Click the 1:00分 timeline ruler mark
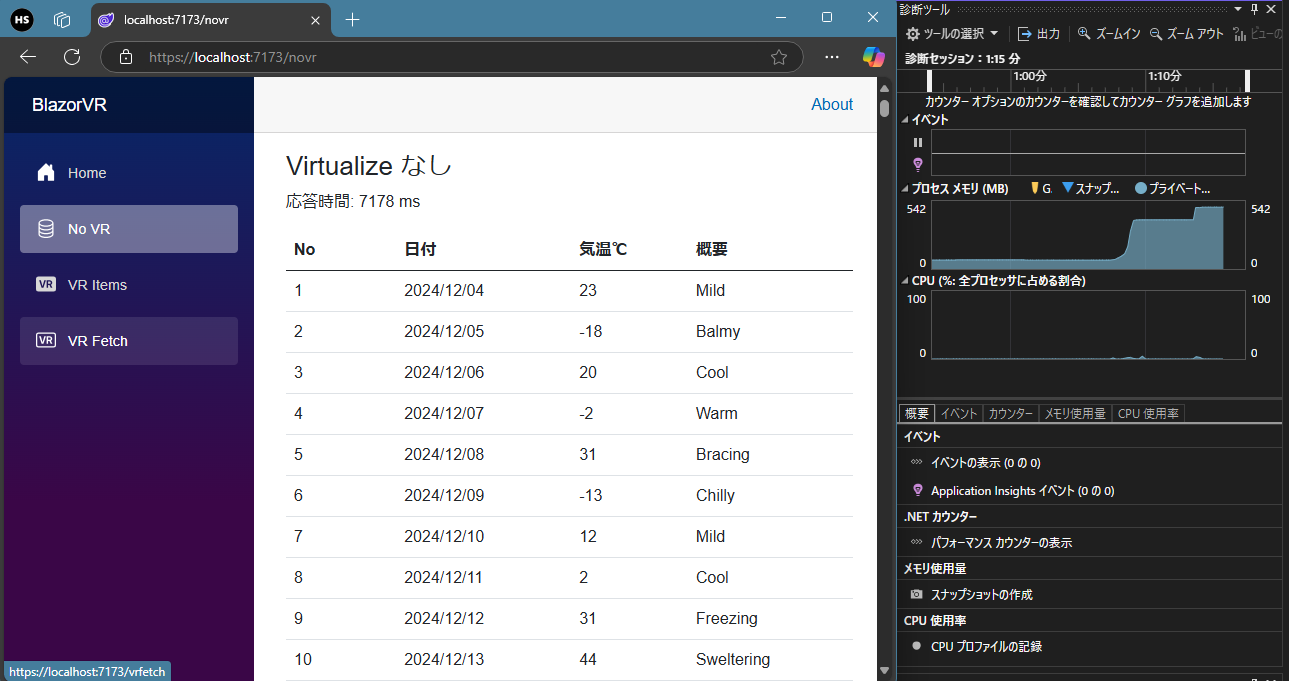This screenshot has width=1289, height=681. [1030, 76]
